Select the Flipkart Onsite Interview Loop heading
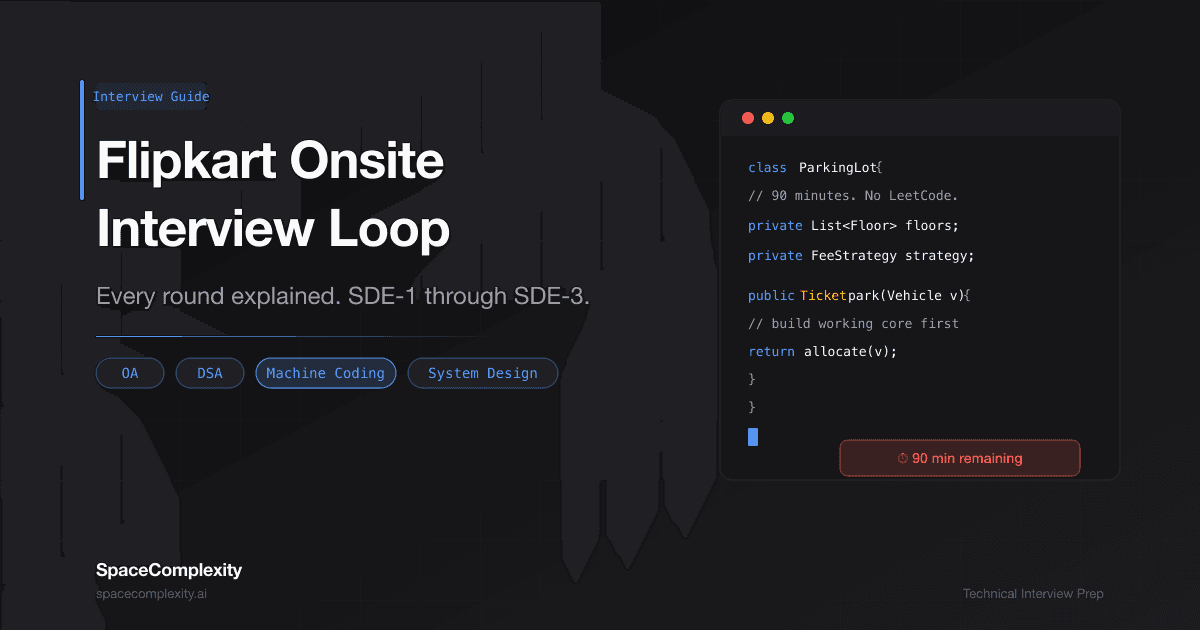 [273, 196]
